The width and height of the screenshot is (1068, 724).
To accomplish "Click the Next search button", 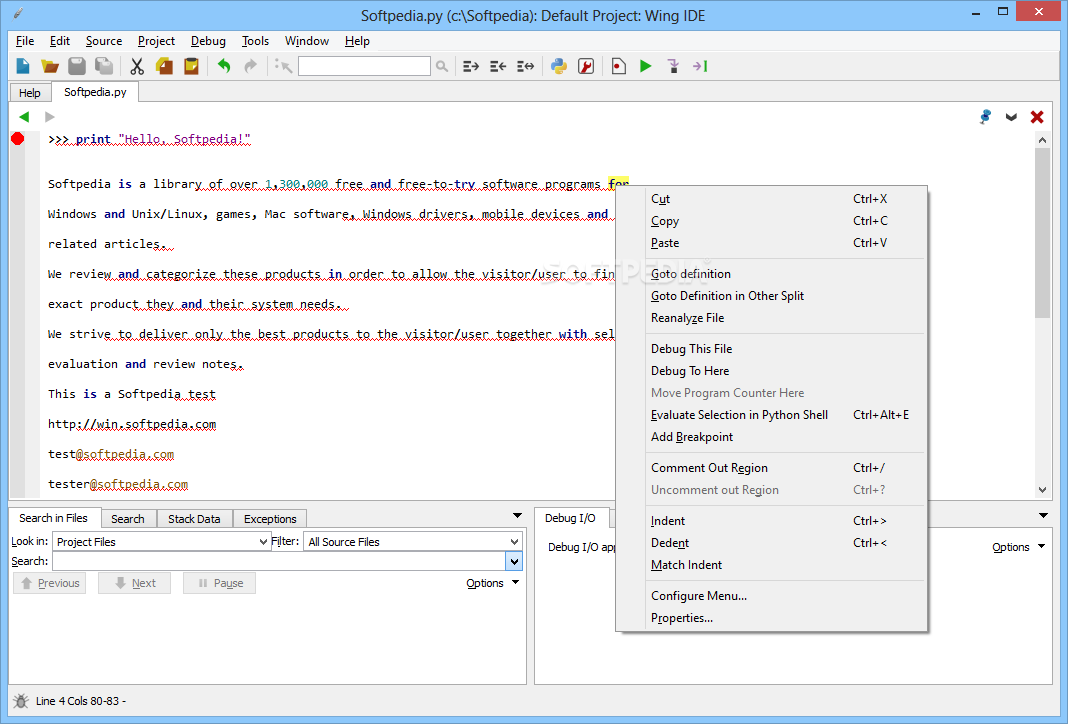I will point(134,583).
